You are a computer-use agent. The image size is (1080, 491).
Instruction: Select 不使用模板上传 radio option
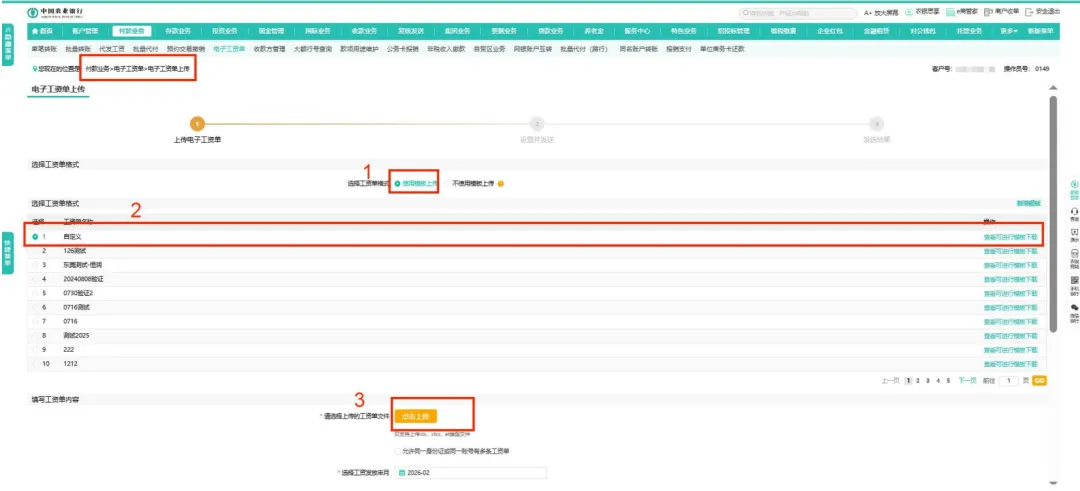[x=447, y=184]
